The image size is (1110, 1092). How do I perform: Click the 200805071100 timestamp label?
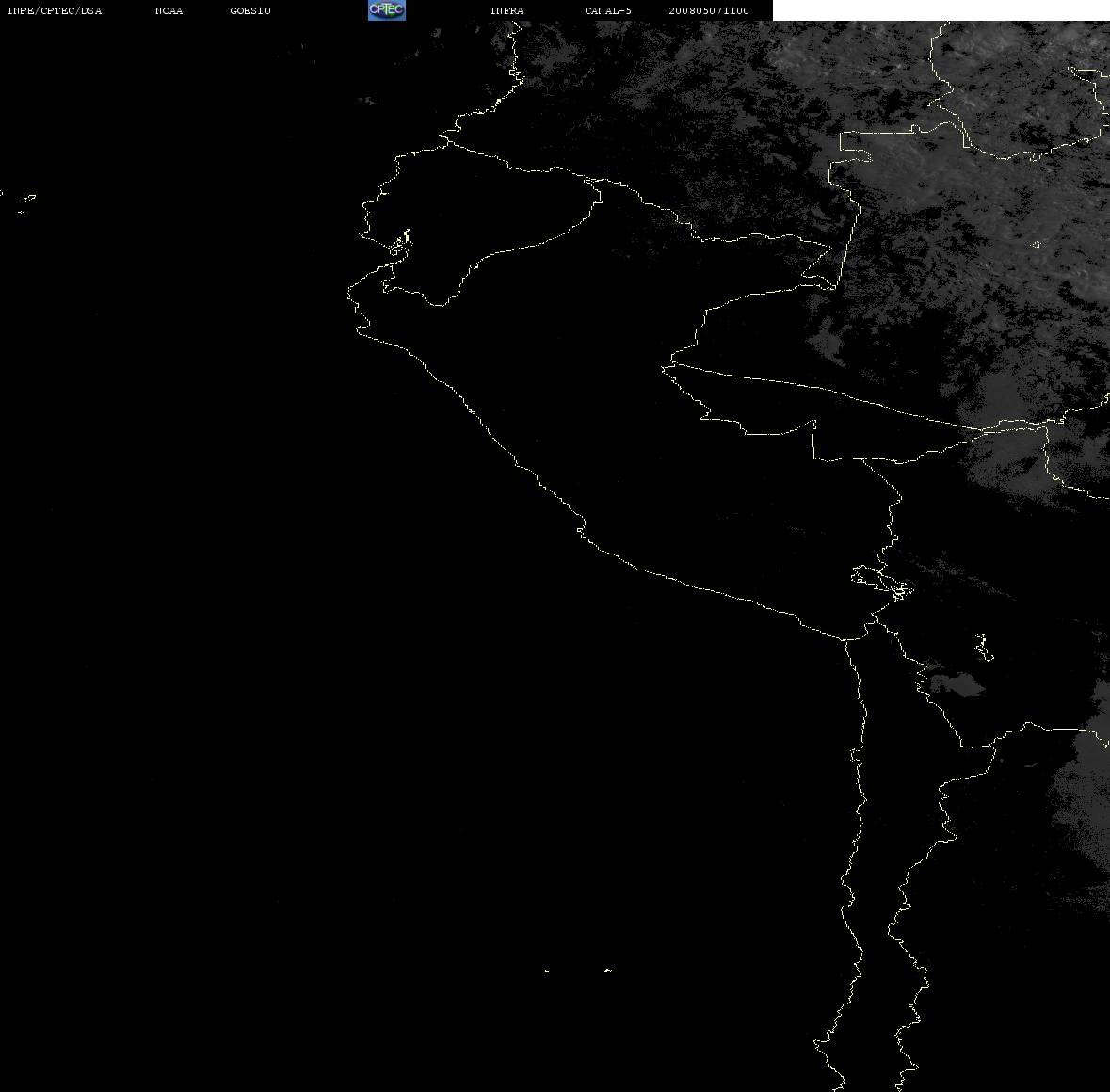[709, 10]
